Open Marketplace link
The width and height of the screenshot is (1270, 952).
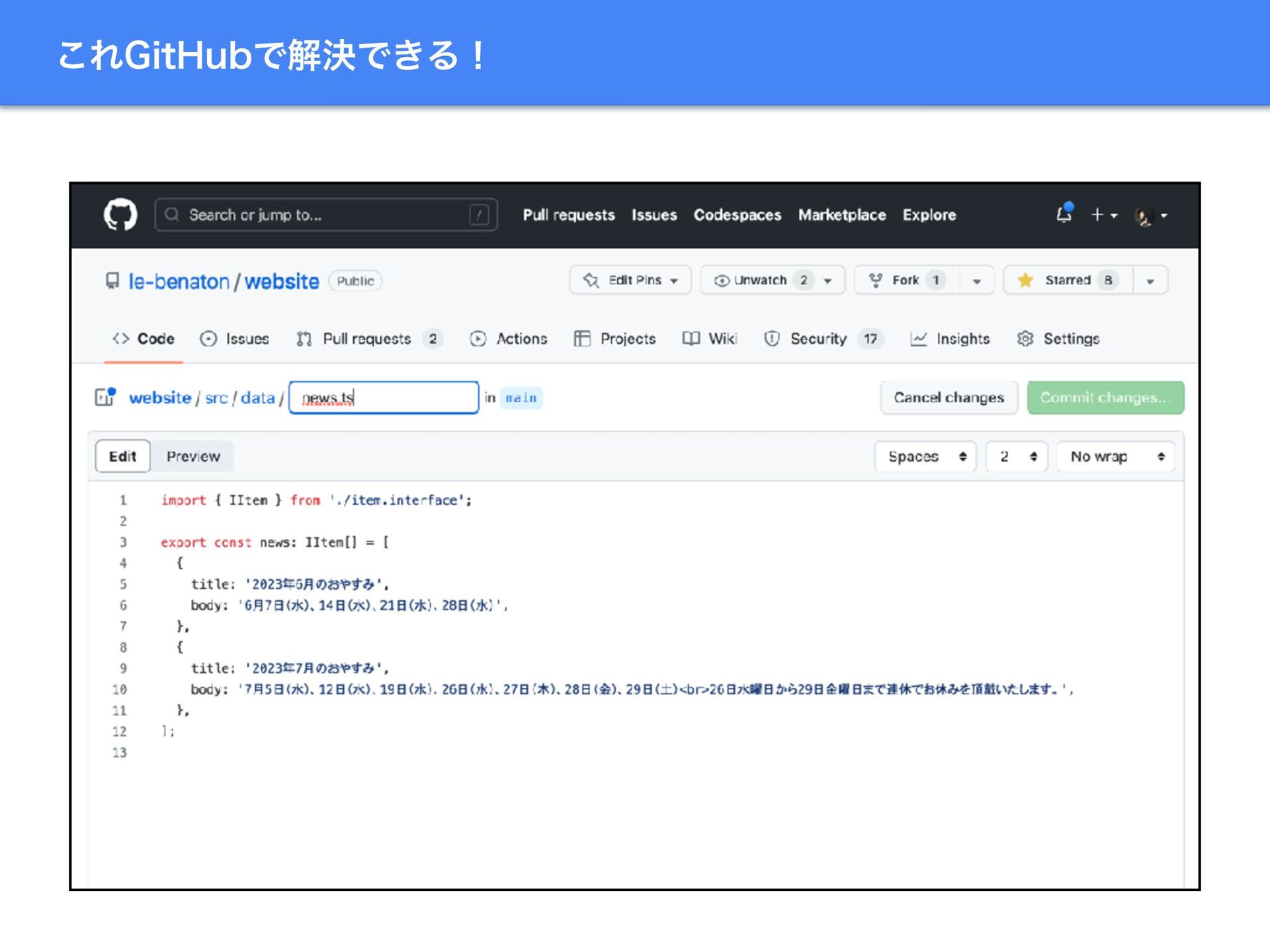[842, 215]
